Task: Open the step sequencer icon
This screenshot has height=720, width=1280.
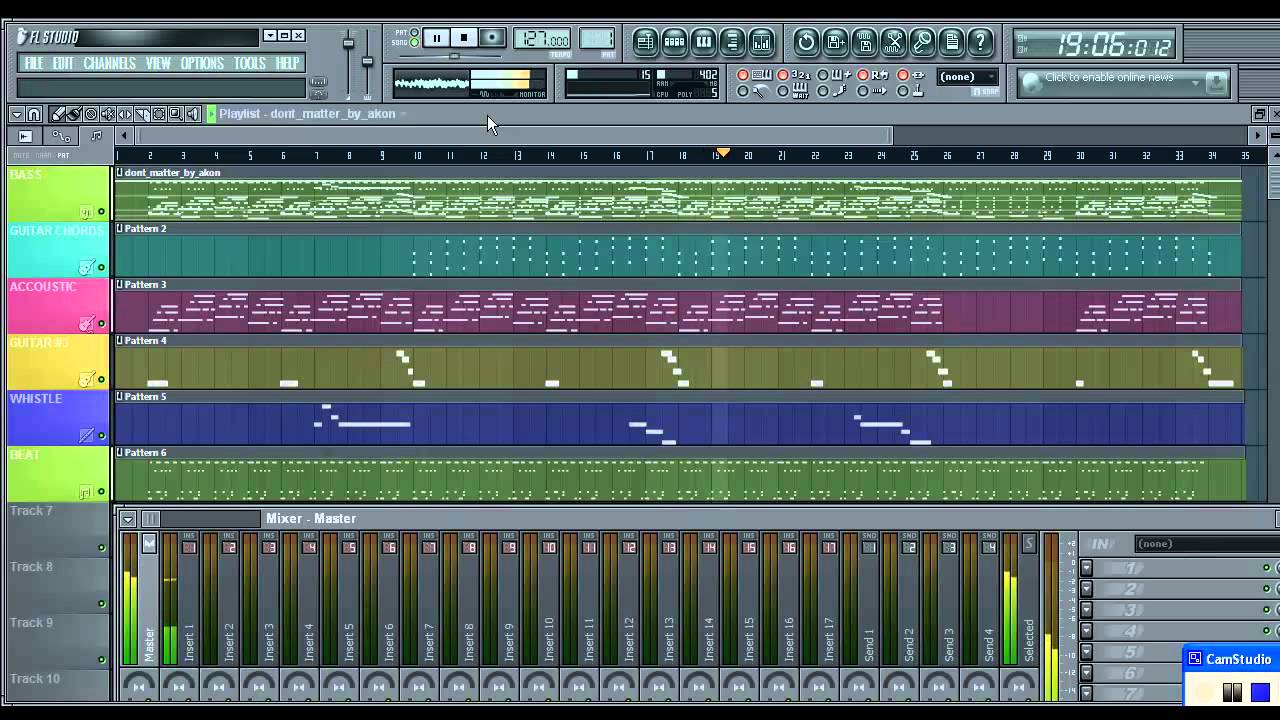Action: click(674, 41)
